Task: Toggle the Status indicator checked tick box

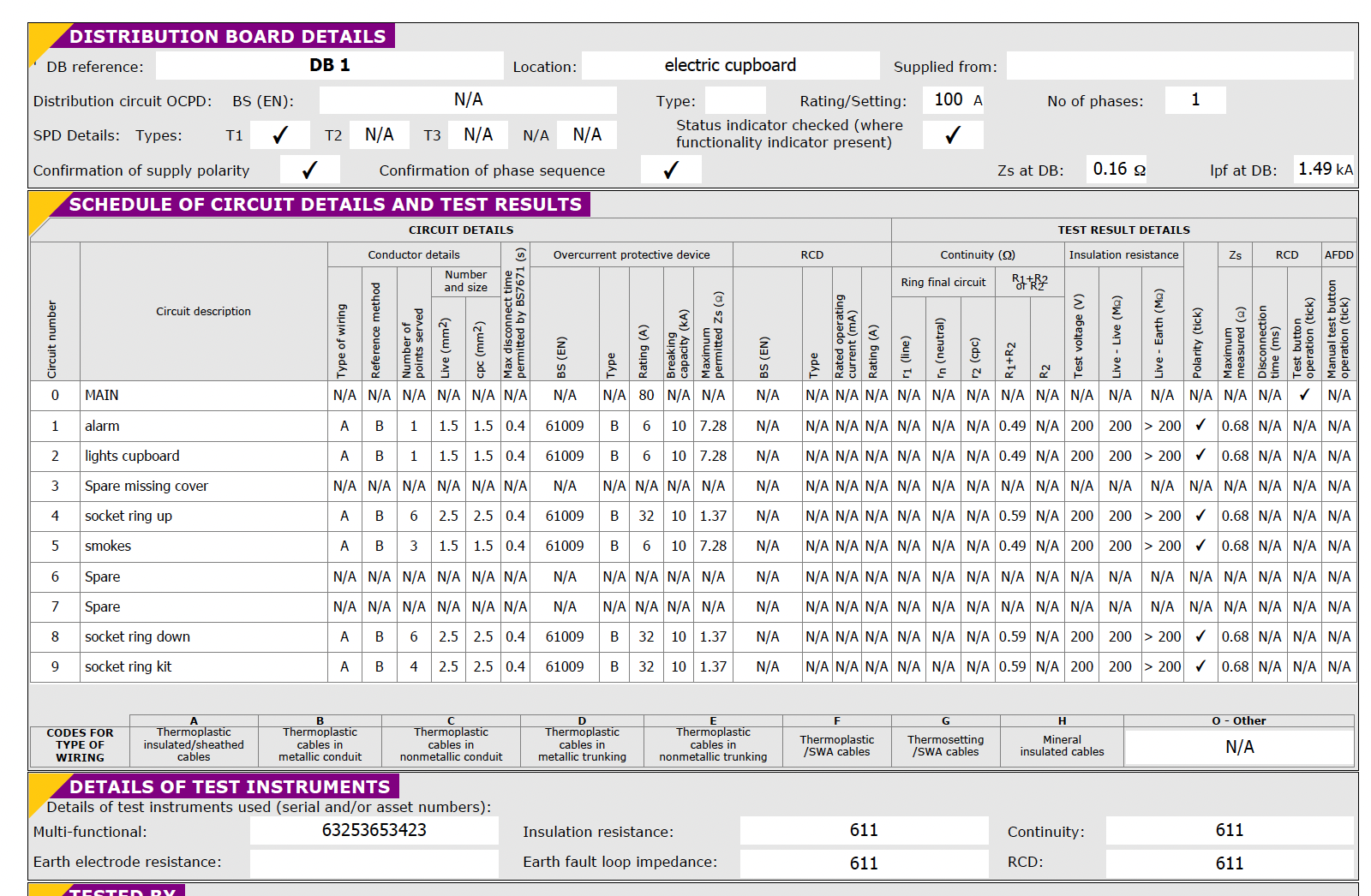Action: (953, 135)
